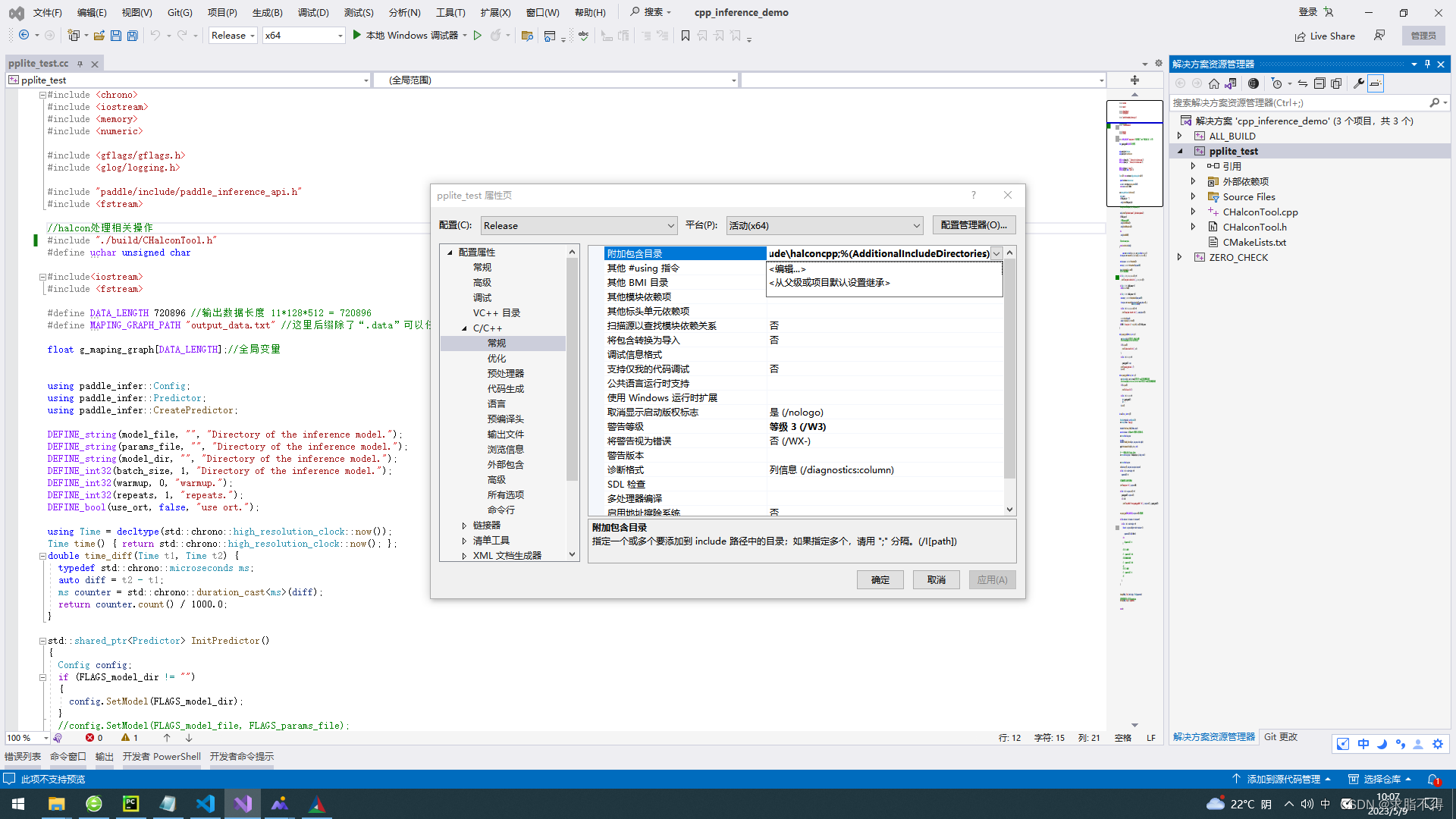
Task: Expand the 外部依赖项 tree node
Action: [1194, 181]
